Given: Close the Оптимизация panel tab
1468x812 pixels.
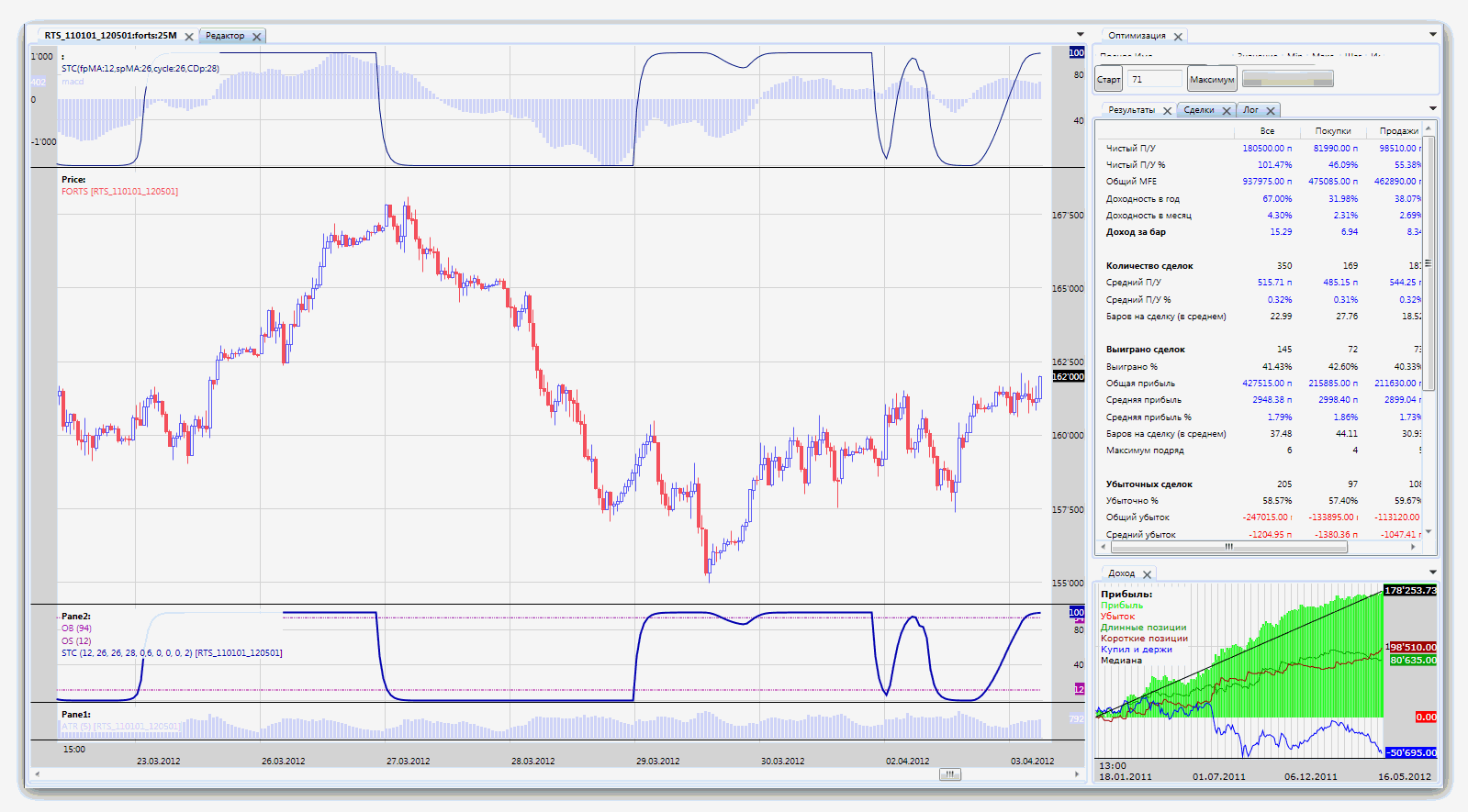Looking at the screenshot, I should 1178,37.
